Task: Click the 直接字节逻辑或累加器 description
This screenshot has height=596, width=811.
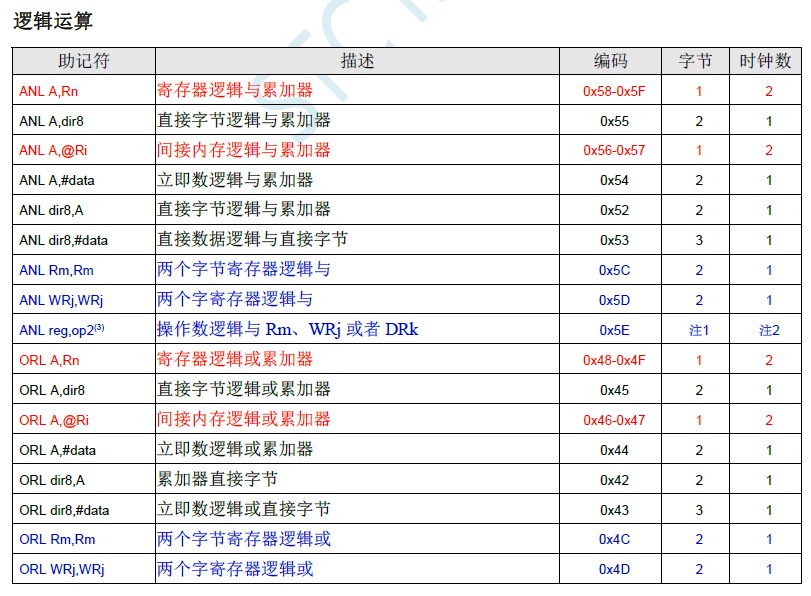Action: 244,389
